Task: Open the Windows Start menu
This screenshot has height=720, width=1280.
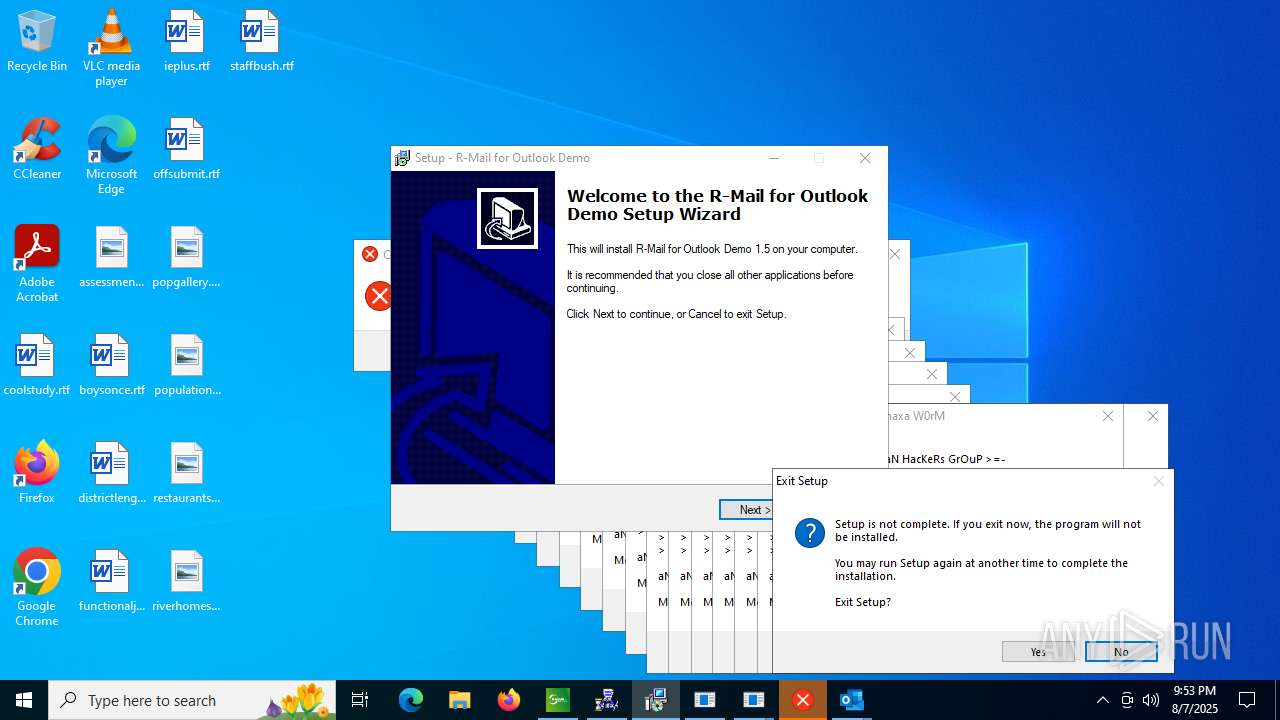Action: pos(24,700)
